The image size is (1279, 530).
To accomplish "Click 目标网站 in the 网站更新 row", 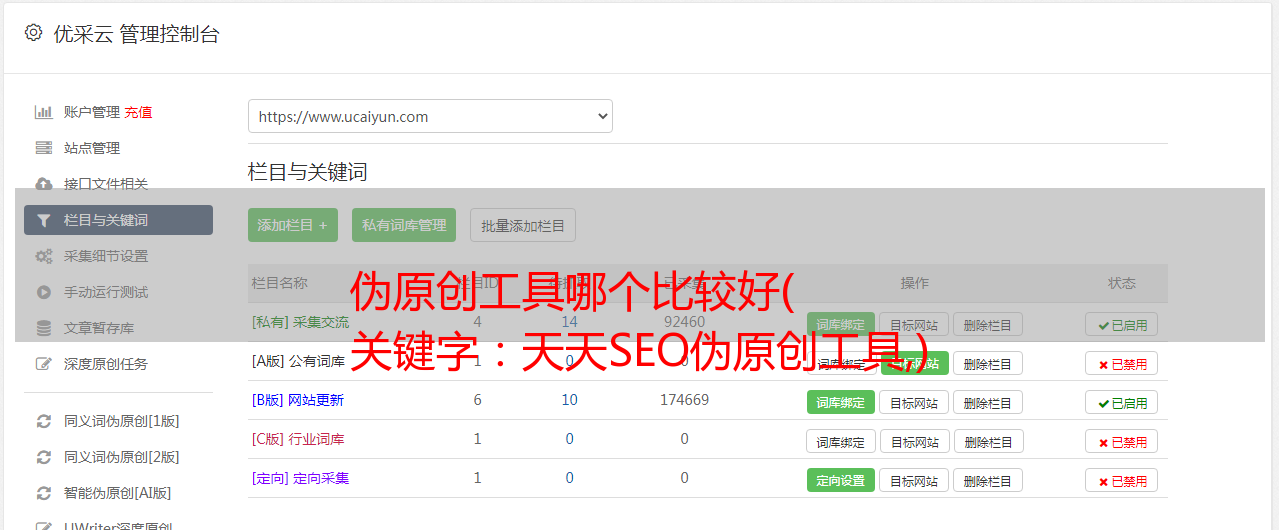I will [914, 402].
